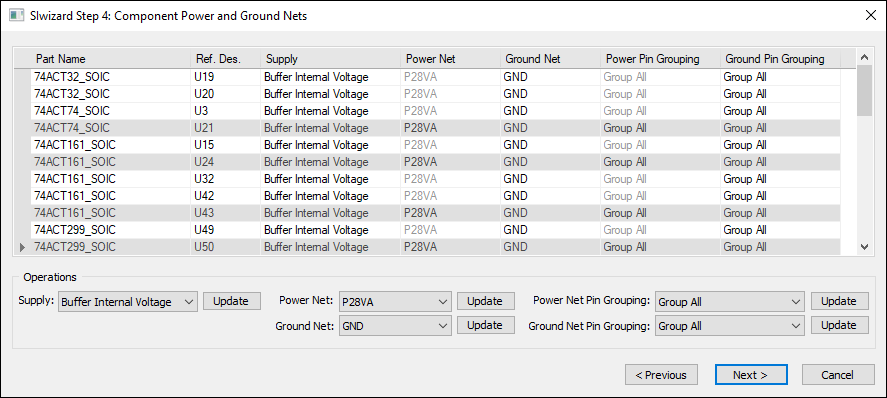Viewport: 887px width, 398px height.
Task: Click Update for Power Net Pin Grouping
Action: 839,301
